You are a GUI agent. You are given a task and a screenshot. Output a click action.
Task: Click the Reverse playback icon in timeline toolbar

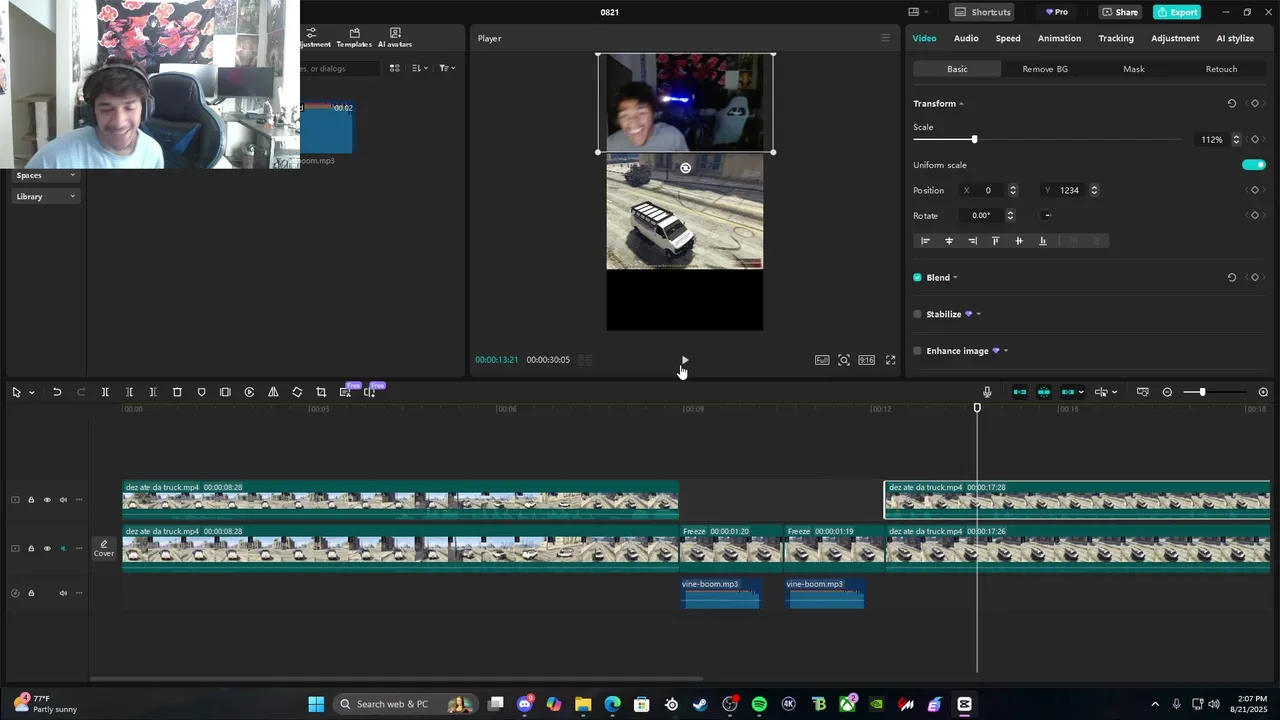[x=249, y=392]
